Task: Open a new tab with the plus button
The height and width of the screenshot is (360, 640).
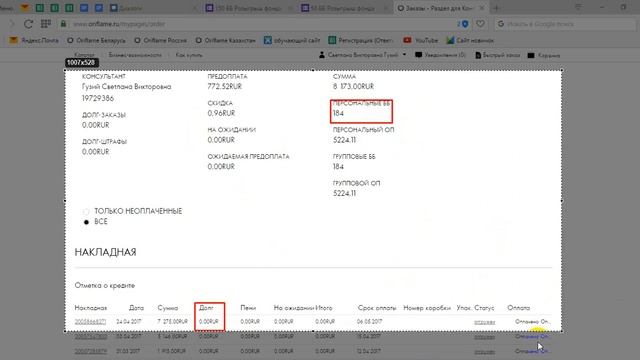Action: point(496,8)
